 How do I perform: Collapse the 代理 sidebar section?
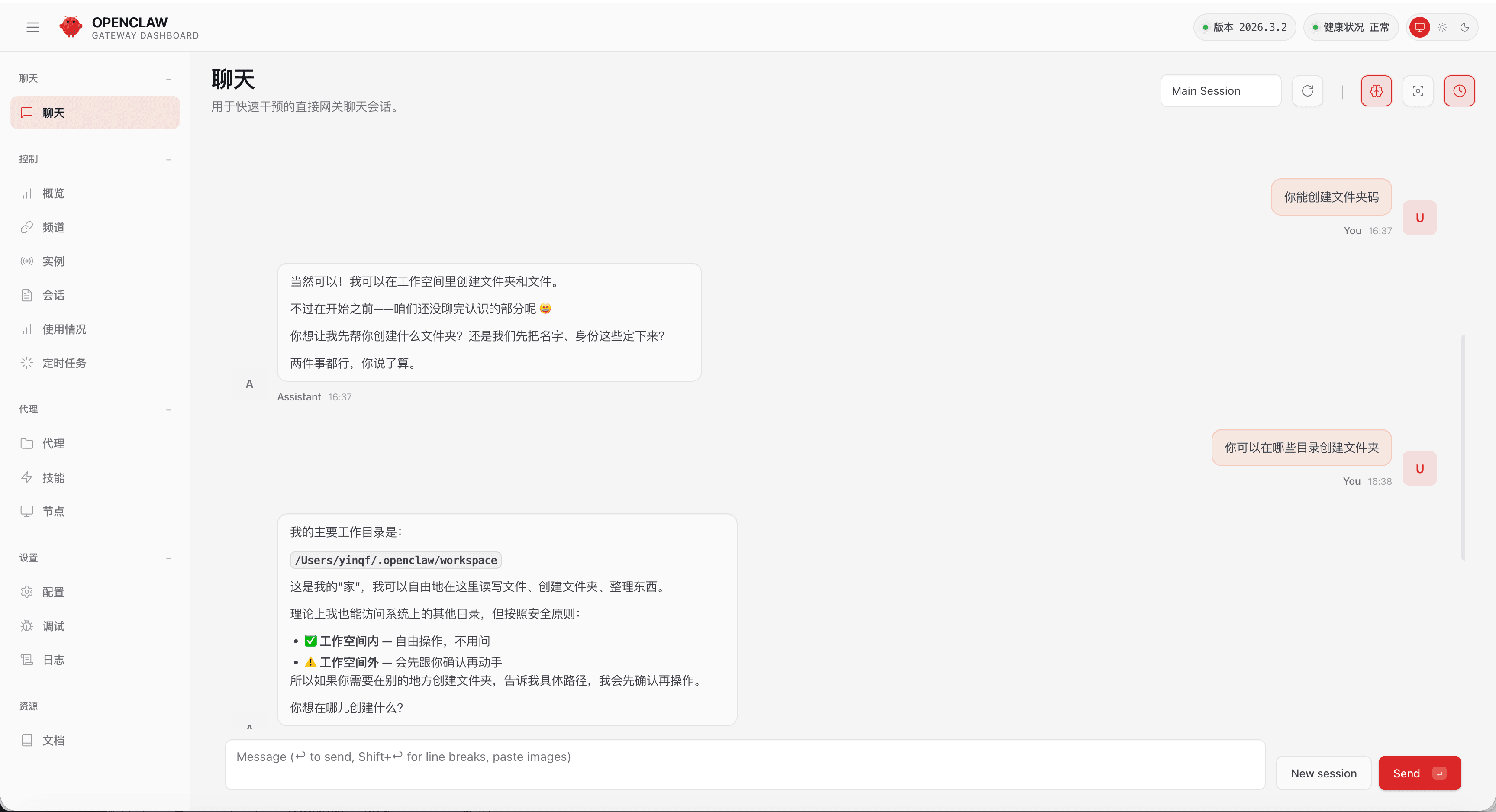168,409
